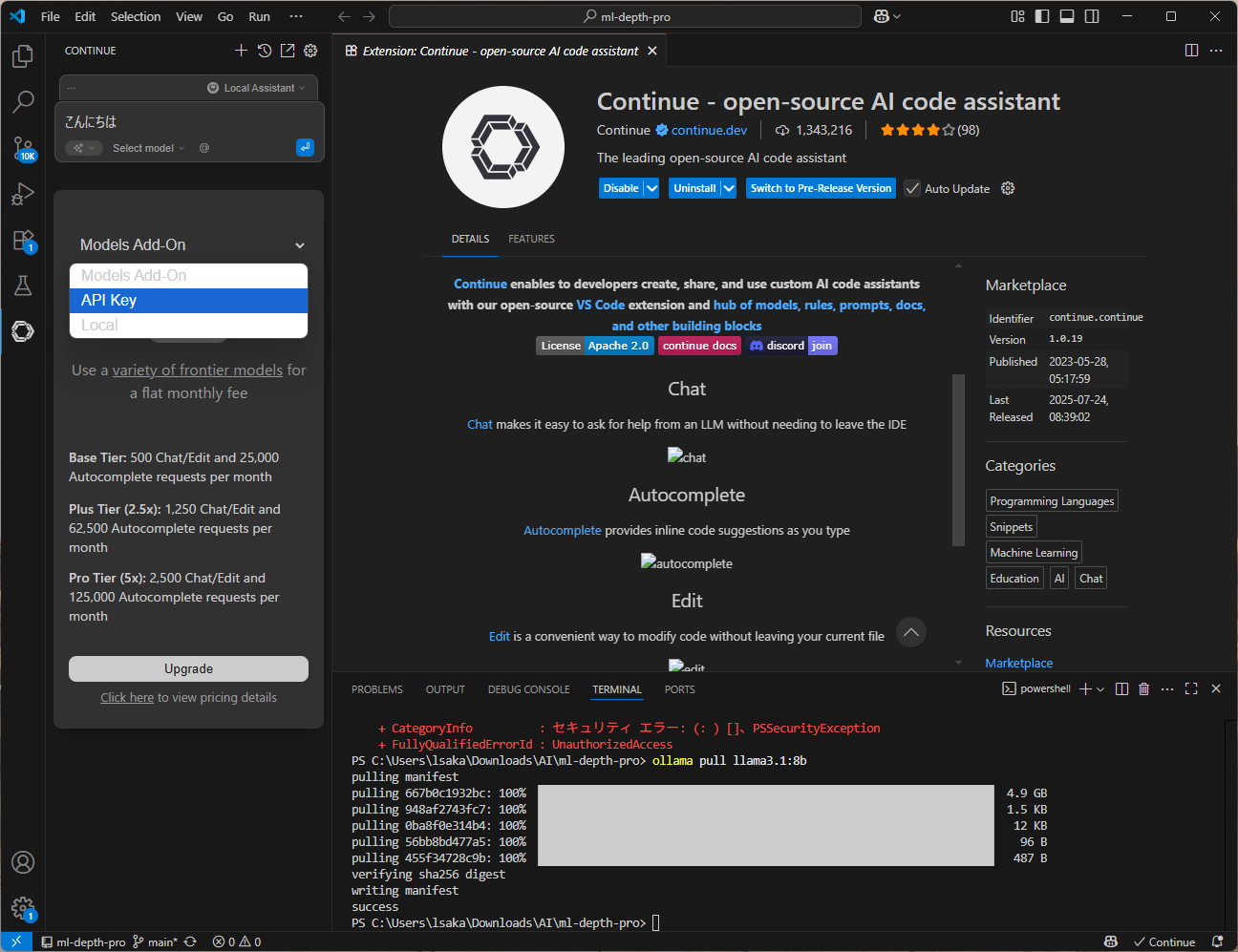Open the Extensions view in activity bar
1238x952 pixels.
(x=23, y=240)
